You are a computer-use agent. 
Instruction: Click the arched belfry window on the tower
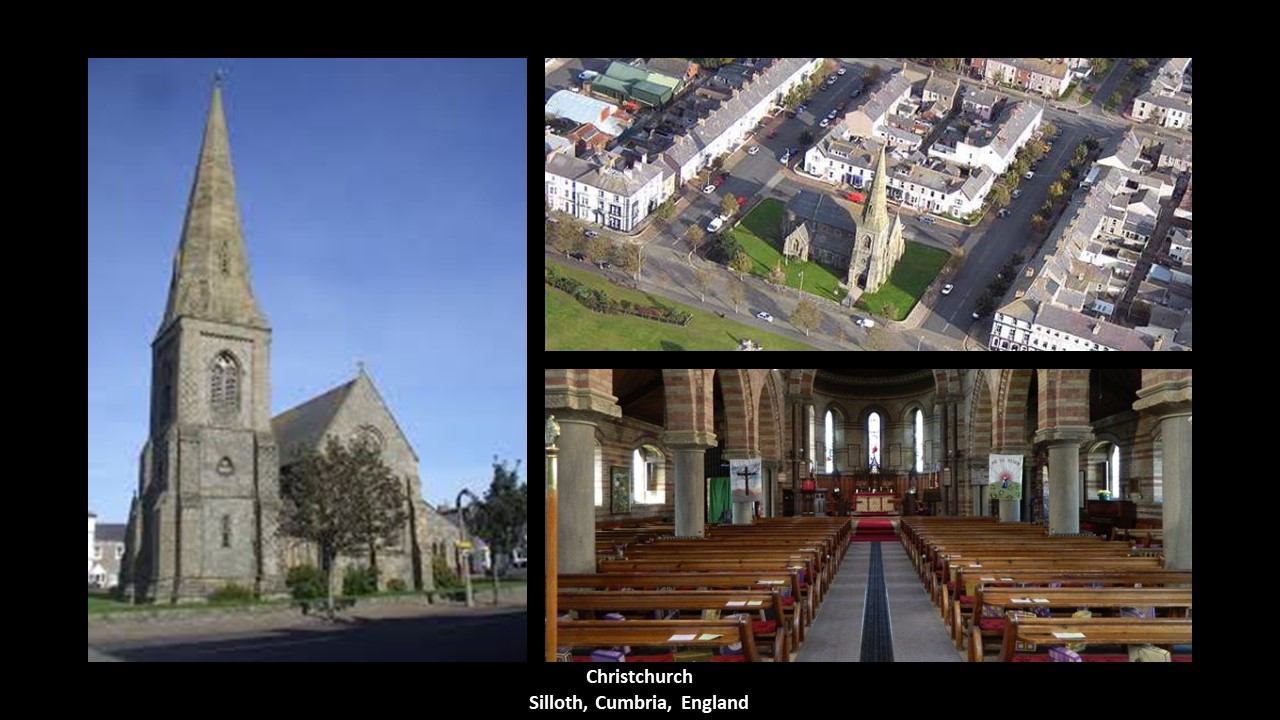pyautogui.click(x=224, y=380)
